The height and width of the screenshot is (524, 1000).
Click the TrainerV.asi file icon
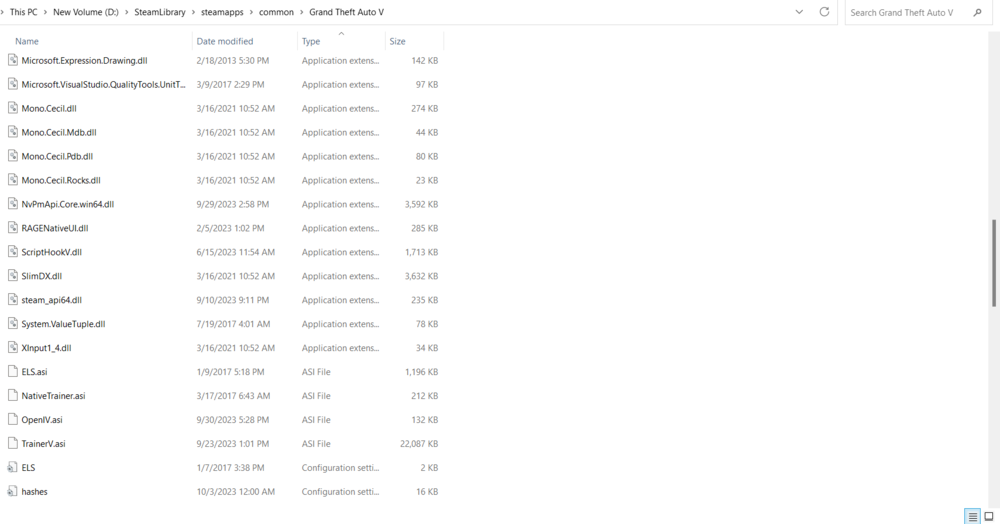tap(12, 443)
